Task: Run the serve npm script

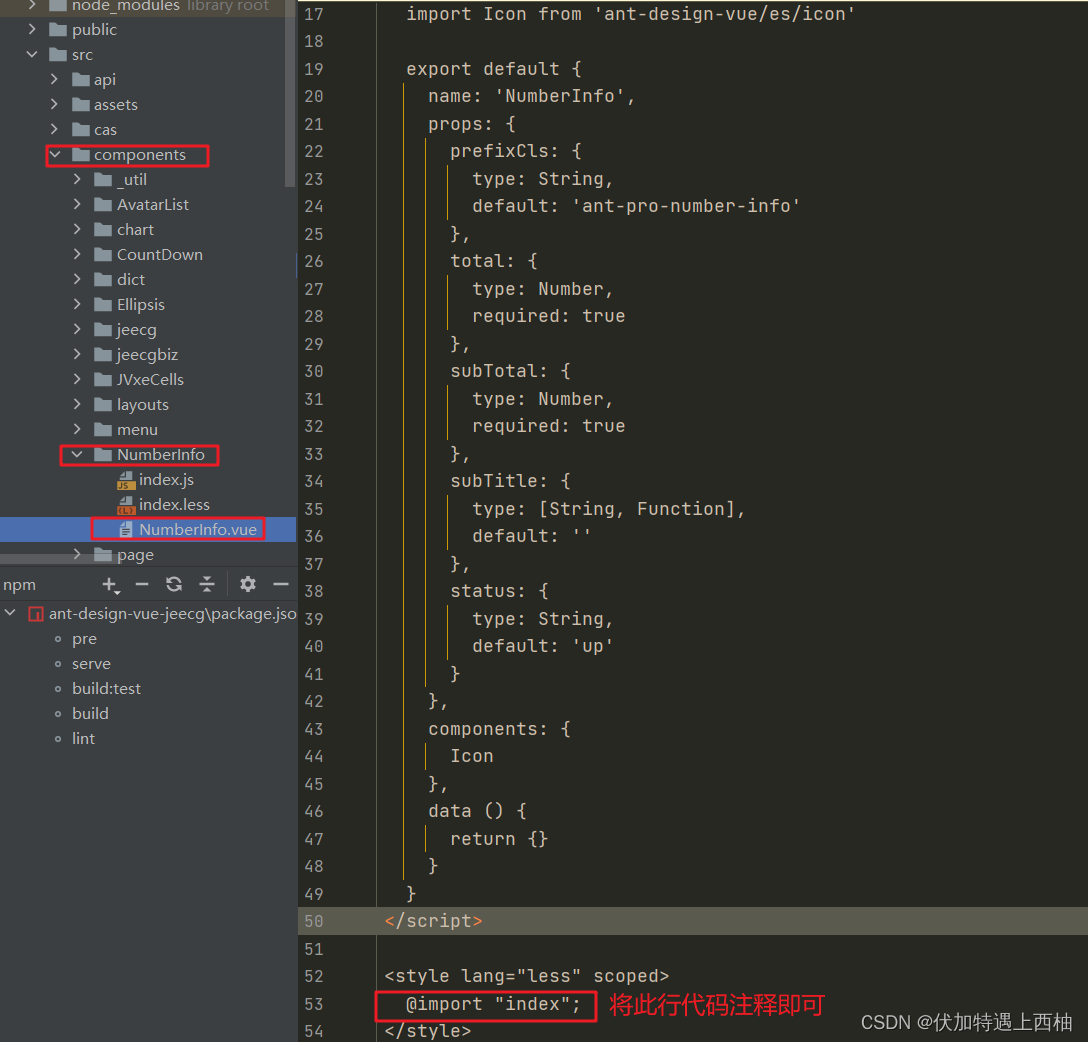Action: tap(92, 664)
